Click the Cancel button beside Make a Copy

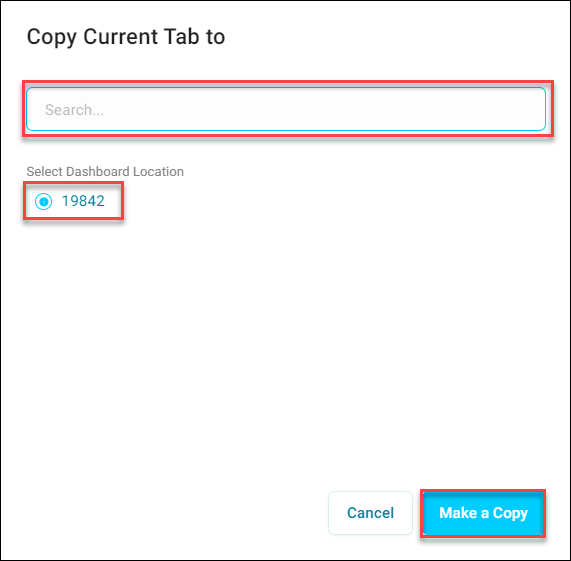coord(370,513)
